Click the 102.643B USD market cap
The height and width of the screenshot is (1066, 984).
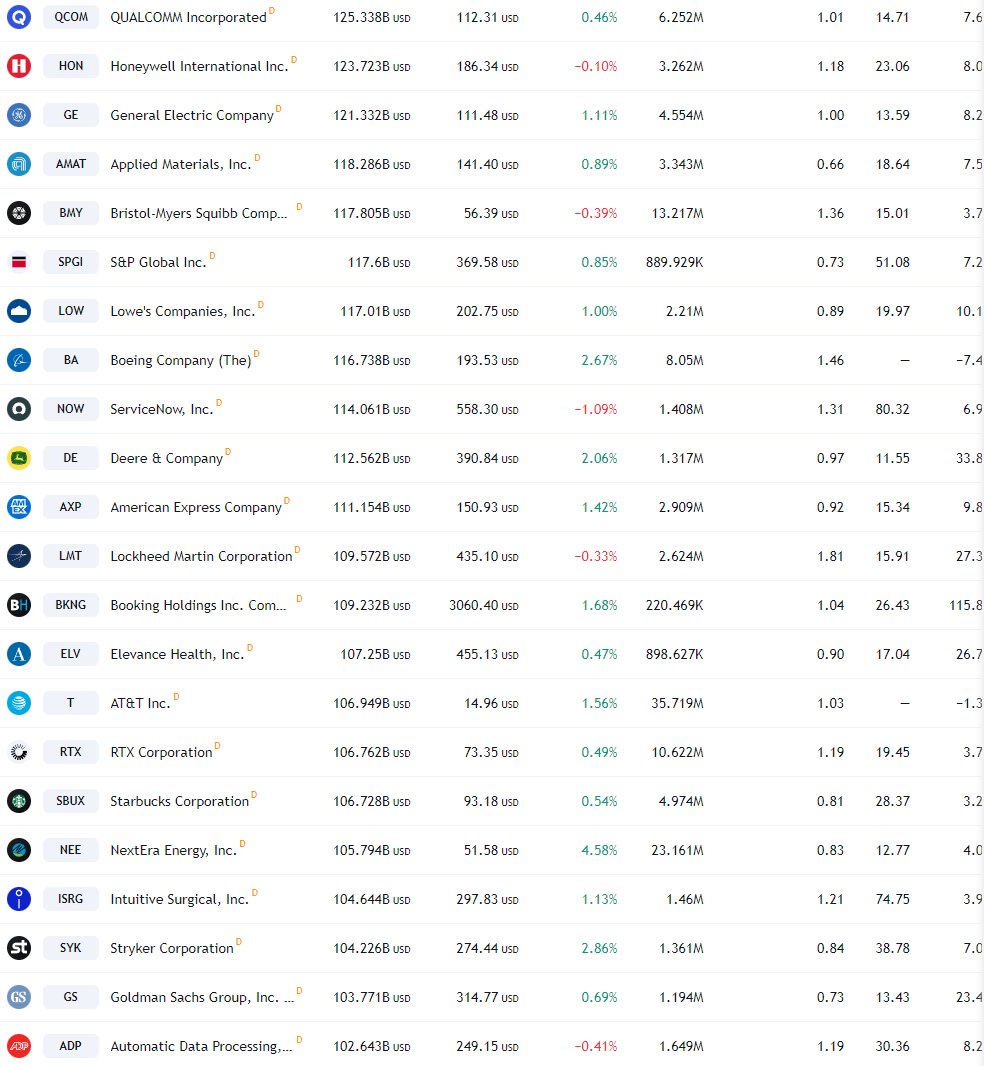371,1046
